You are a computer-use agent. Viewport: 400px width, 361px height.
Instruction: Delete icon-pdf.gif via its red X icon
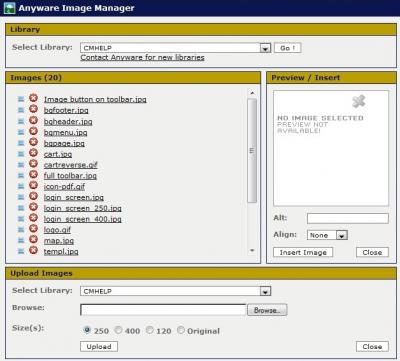point(33,185)
